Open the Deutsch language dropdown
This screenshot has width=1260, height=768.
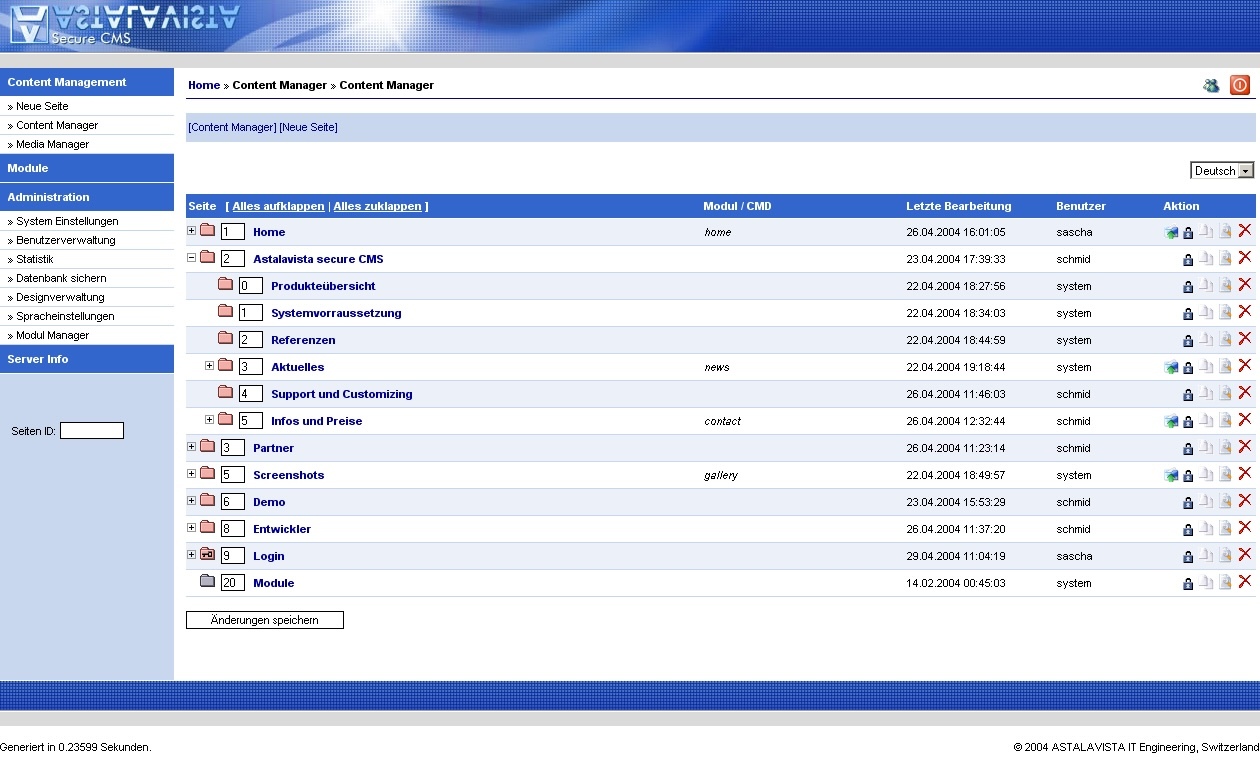point(1221,171)
